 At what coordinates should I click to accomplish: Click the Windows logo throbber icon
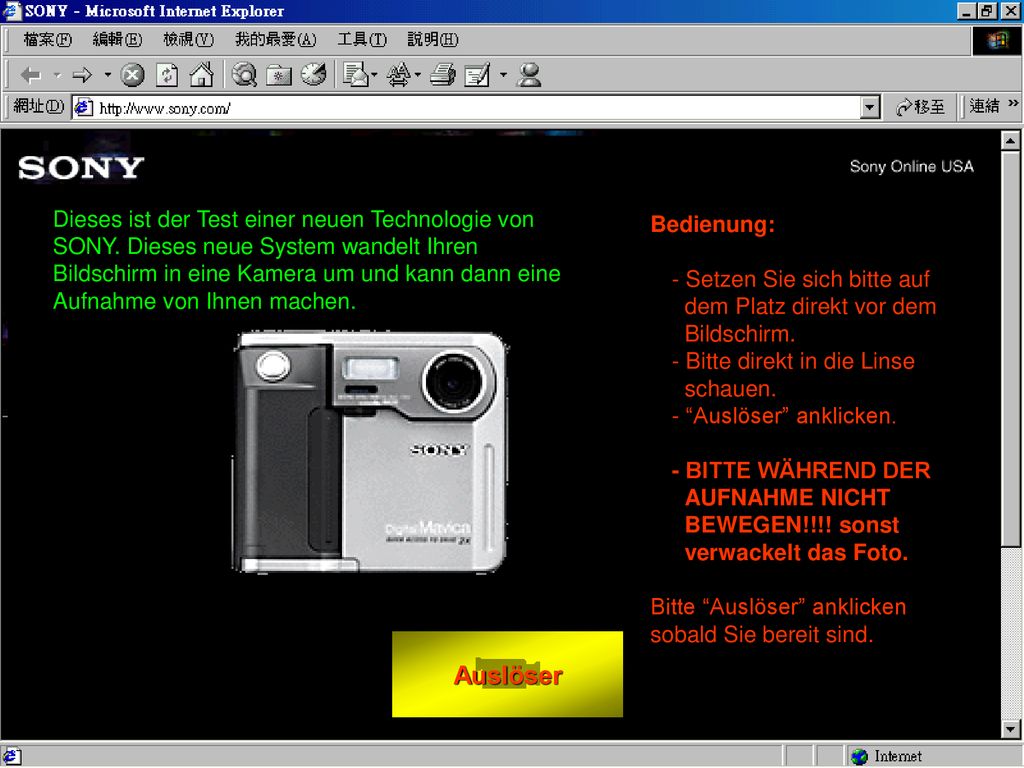pyautogui.click(x=997, y=41)
